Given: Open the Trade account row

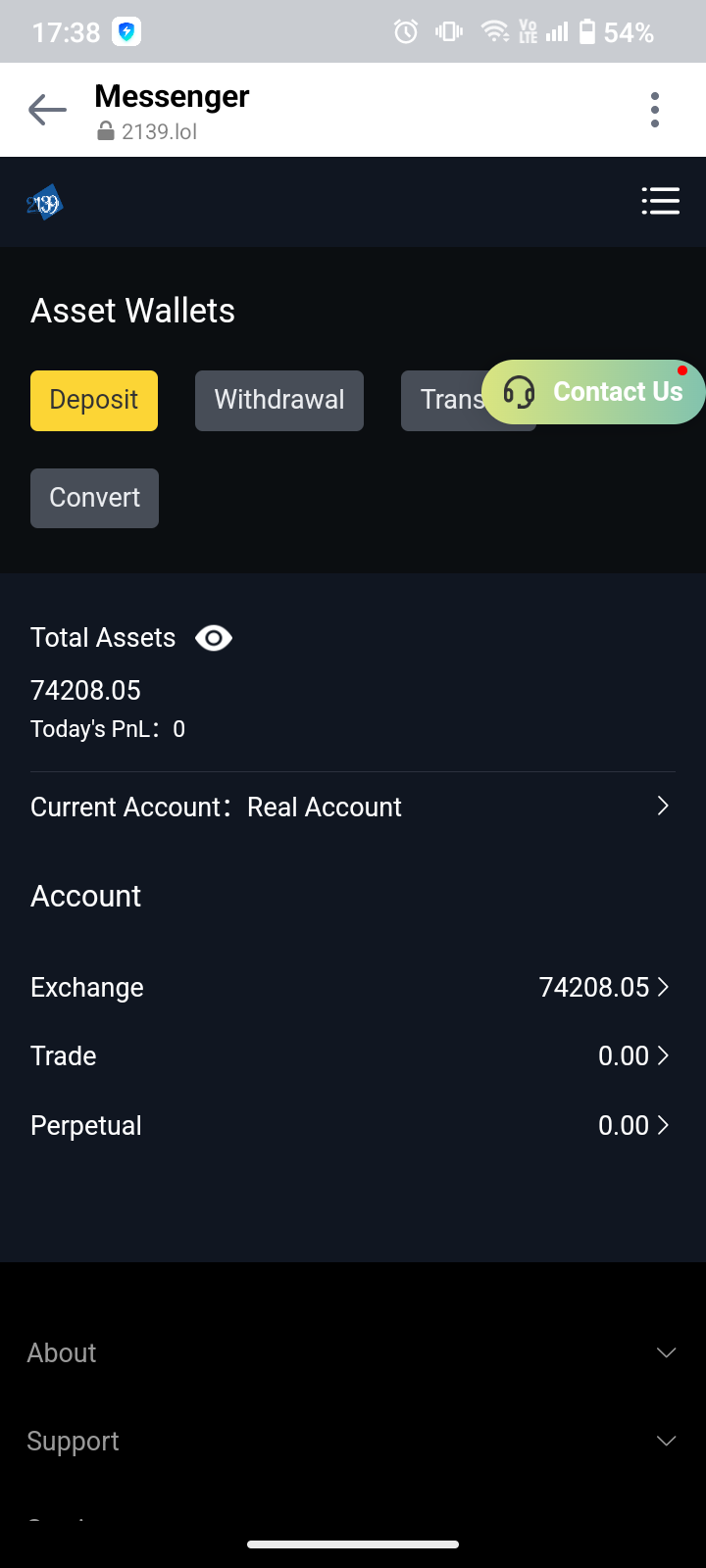Looking at the screenshot, I should point(353,1055).
